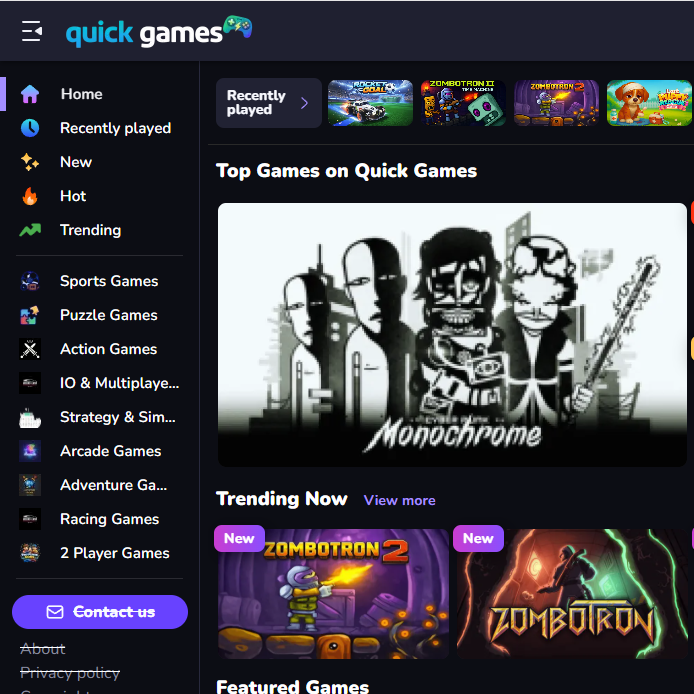
Task: Click the IO & Multiplayer category icon
Action: [30, 383]
